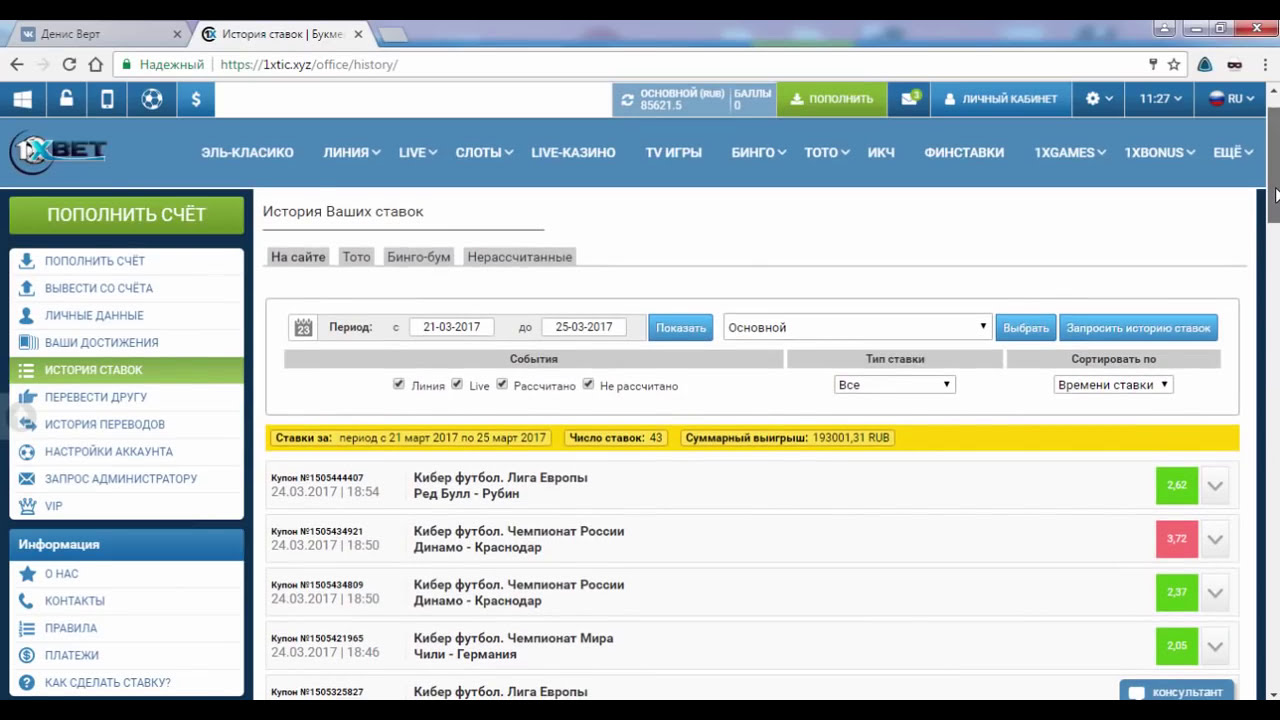Open the mobile phone apps icon

tap(108, 99)
